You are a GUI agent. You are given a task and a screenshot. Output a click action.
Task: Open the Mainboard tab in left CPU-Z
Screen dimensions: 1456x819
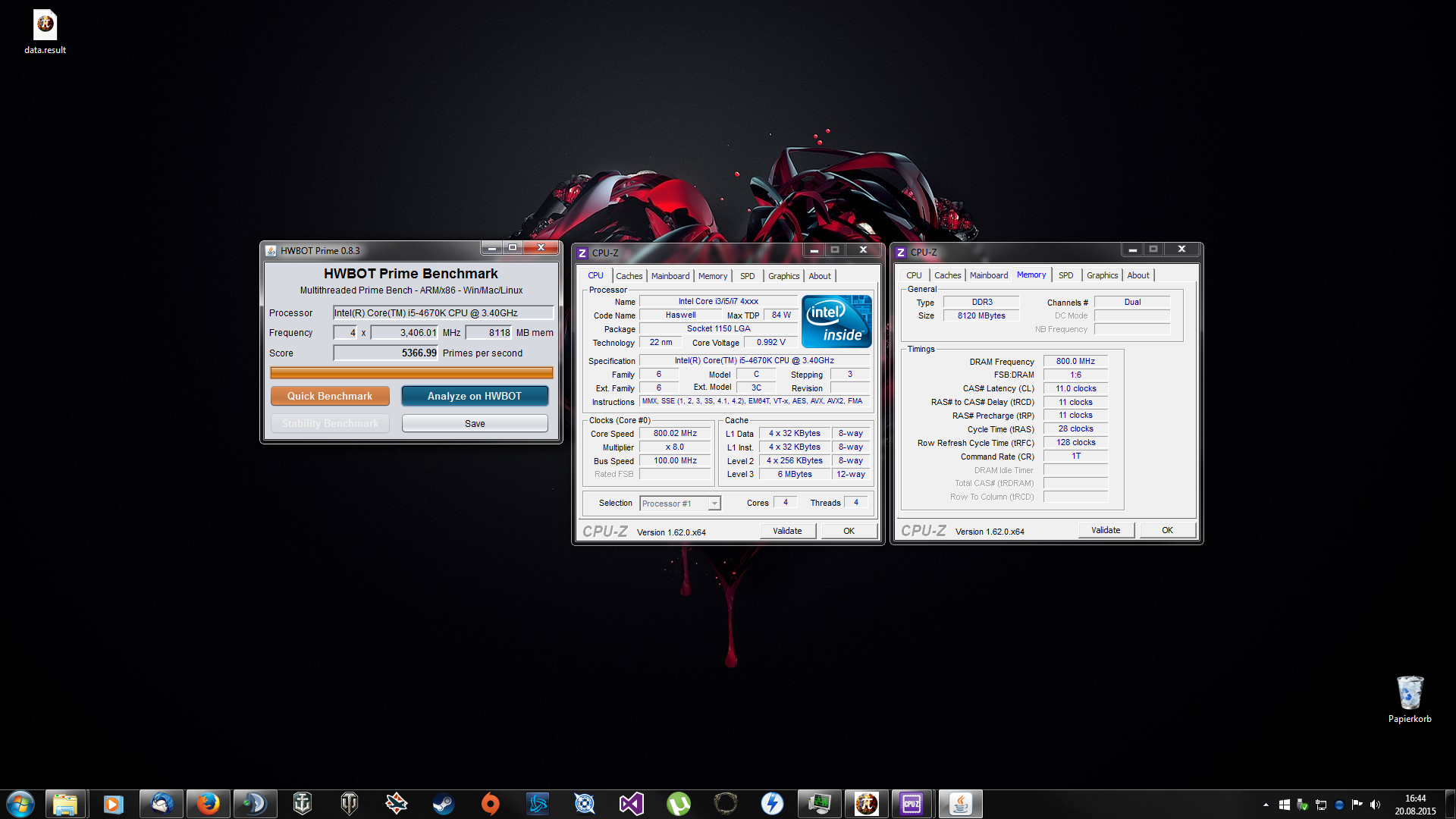[x=670, y=276]
